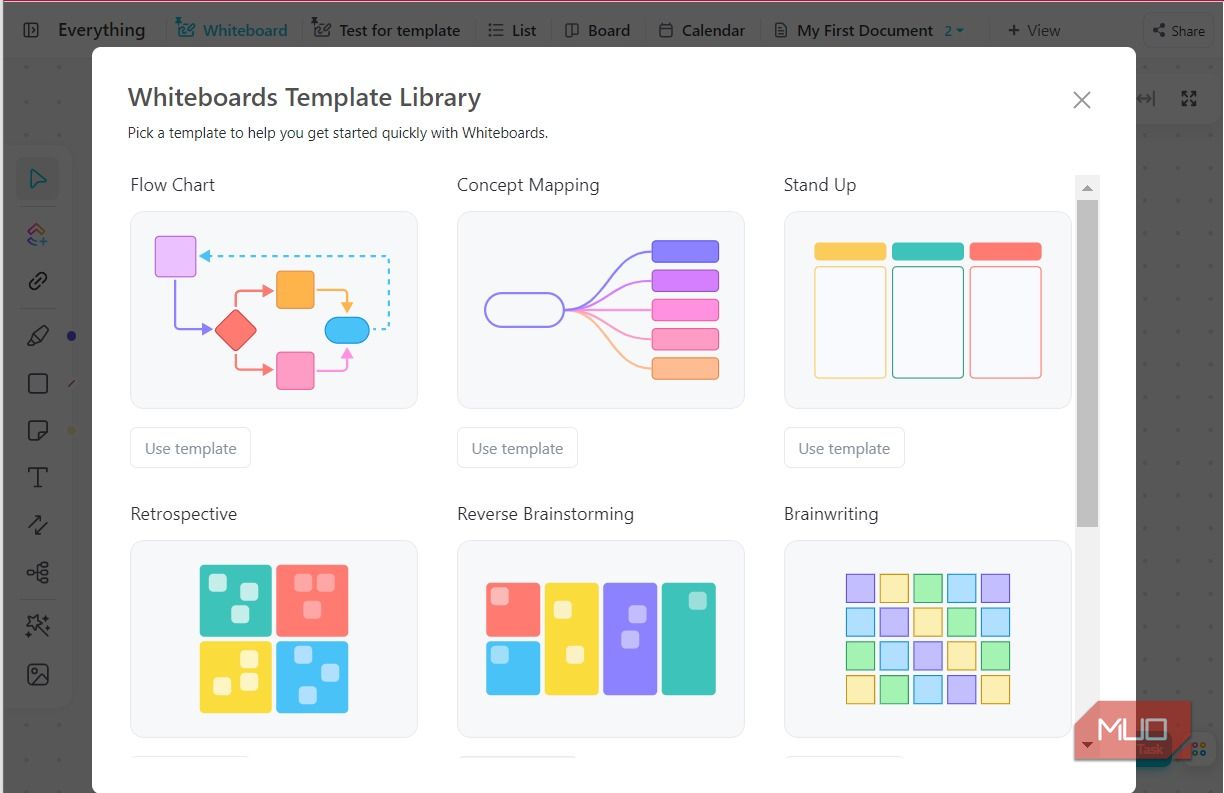Click the Whiteboards Template Library heading
Image resolution: width=1224 pixels, height=793 pixels.
304,97
